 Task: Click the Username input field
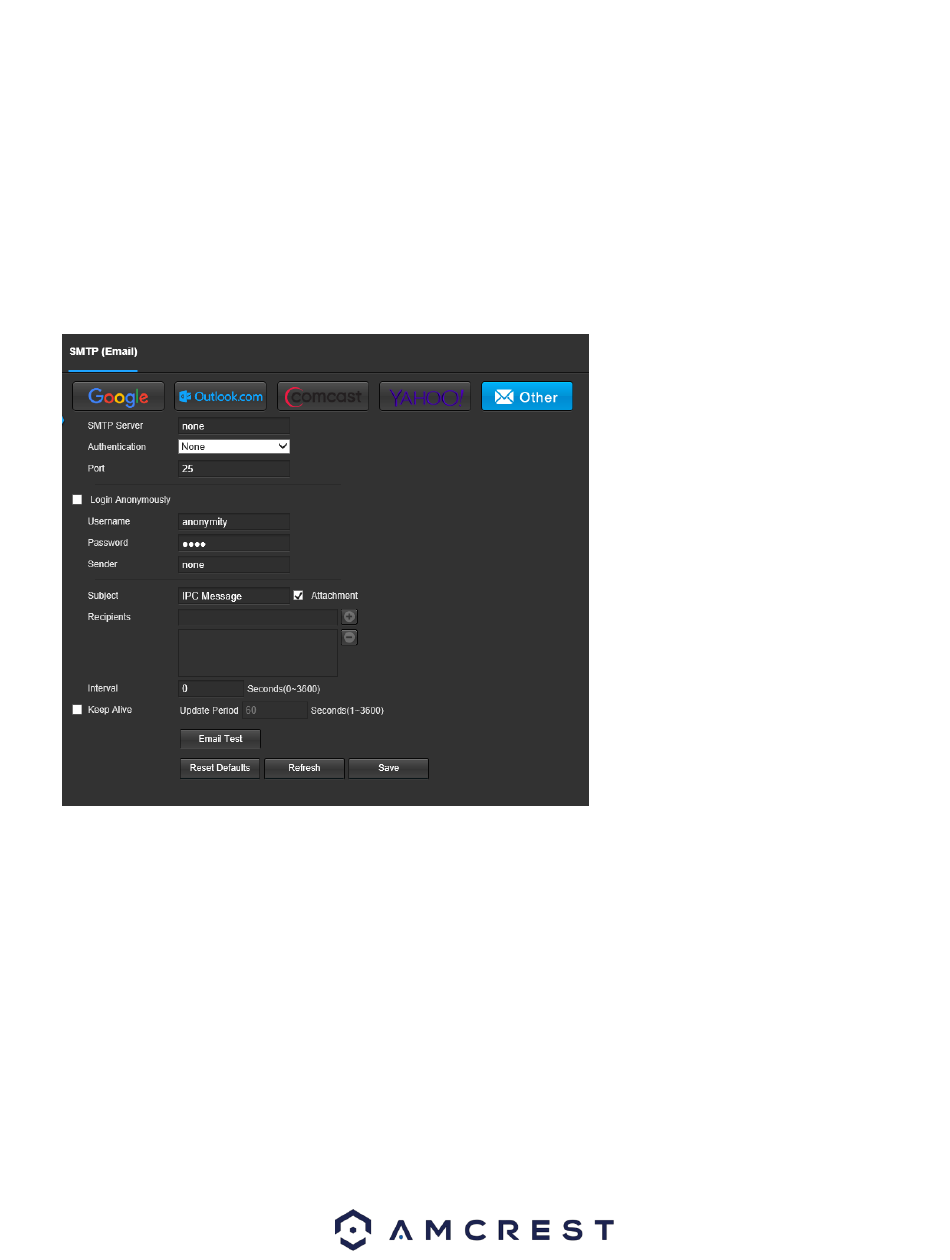click(234, 521)
